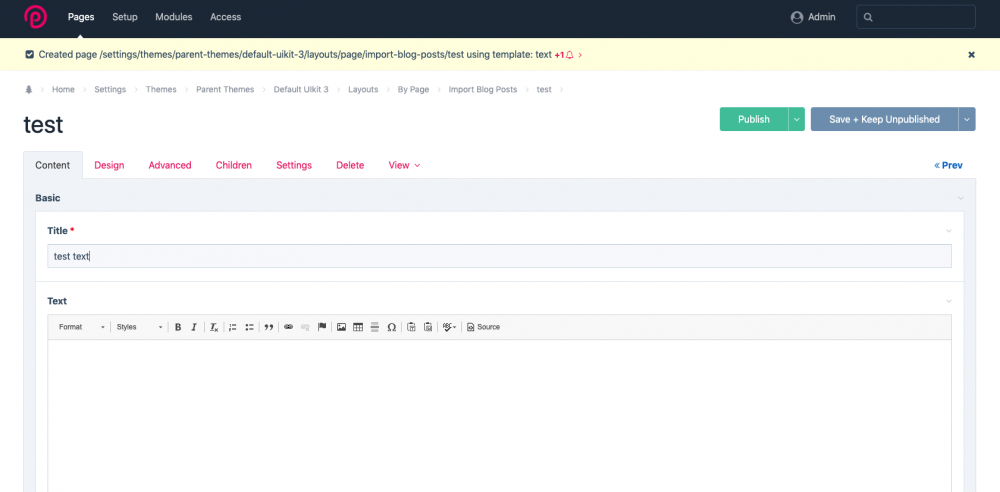1000x492 pixels.
Task: Click the Paste as plain text icon
Action: click(x=411, y=327)
